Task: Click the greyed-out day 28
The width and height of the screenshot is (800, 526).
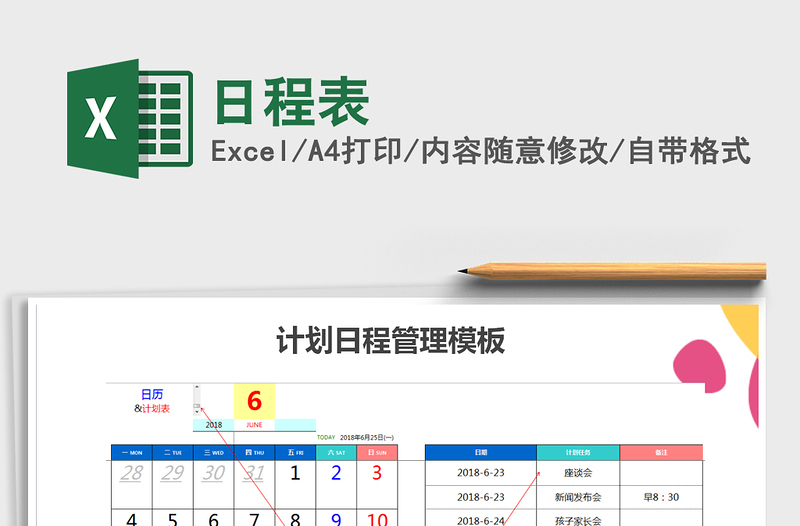Action: [x=132, y=473]
